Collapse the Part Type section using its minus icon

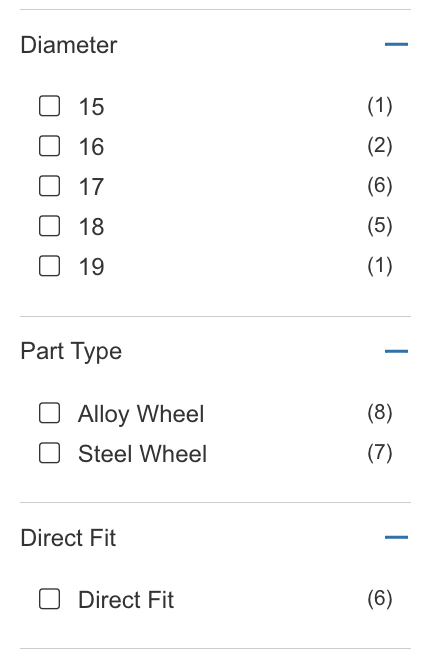tap(396, 351)
